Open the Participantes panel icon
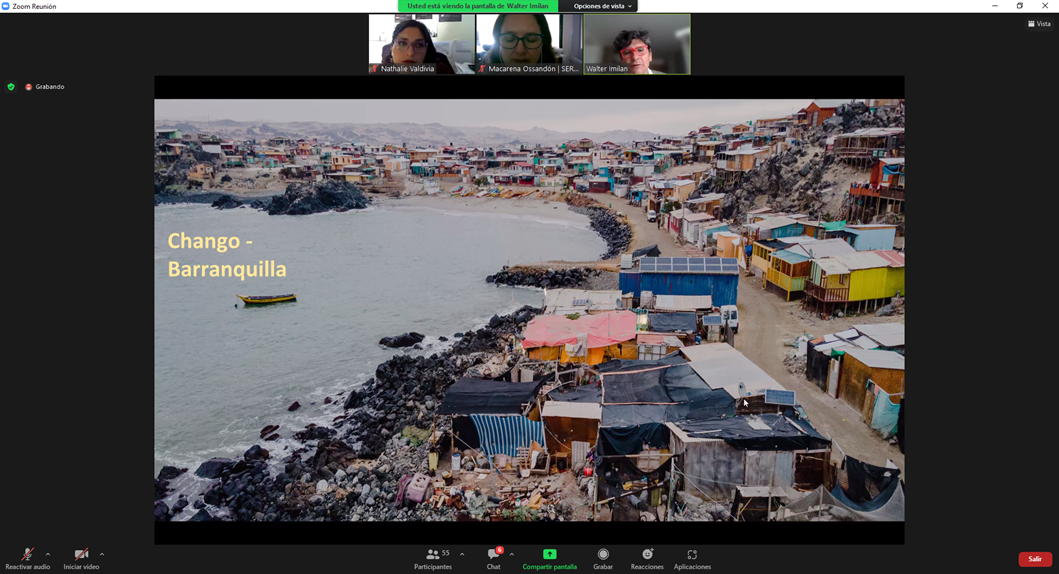The height and width of the screenshot is (574, 1059). (x=433, y=554)
